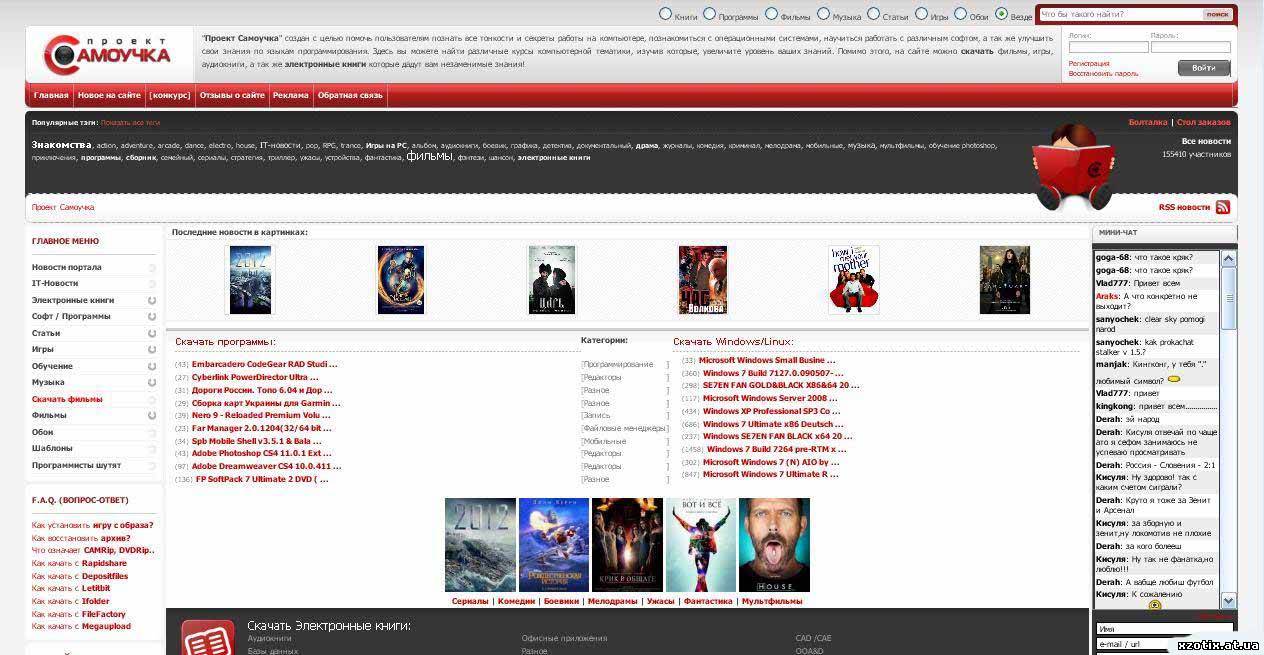Click the RSS feed orange icon
This screenshot has height=655, width=1264.
coord(1222,207)
